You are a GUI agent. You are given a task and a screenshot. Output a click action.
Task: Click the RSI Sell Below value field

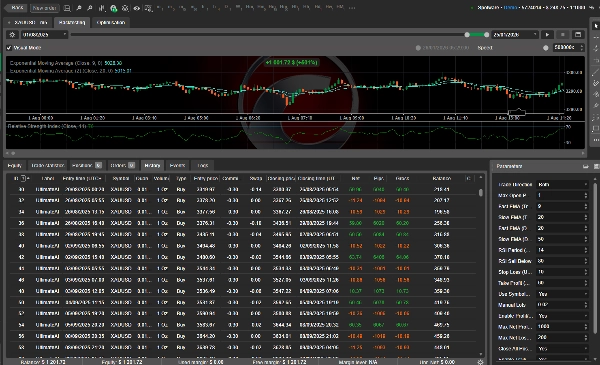coord(562,261)
